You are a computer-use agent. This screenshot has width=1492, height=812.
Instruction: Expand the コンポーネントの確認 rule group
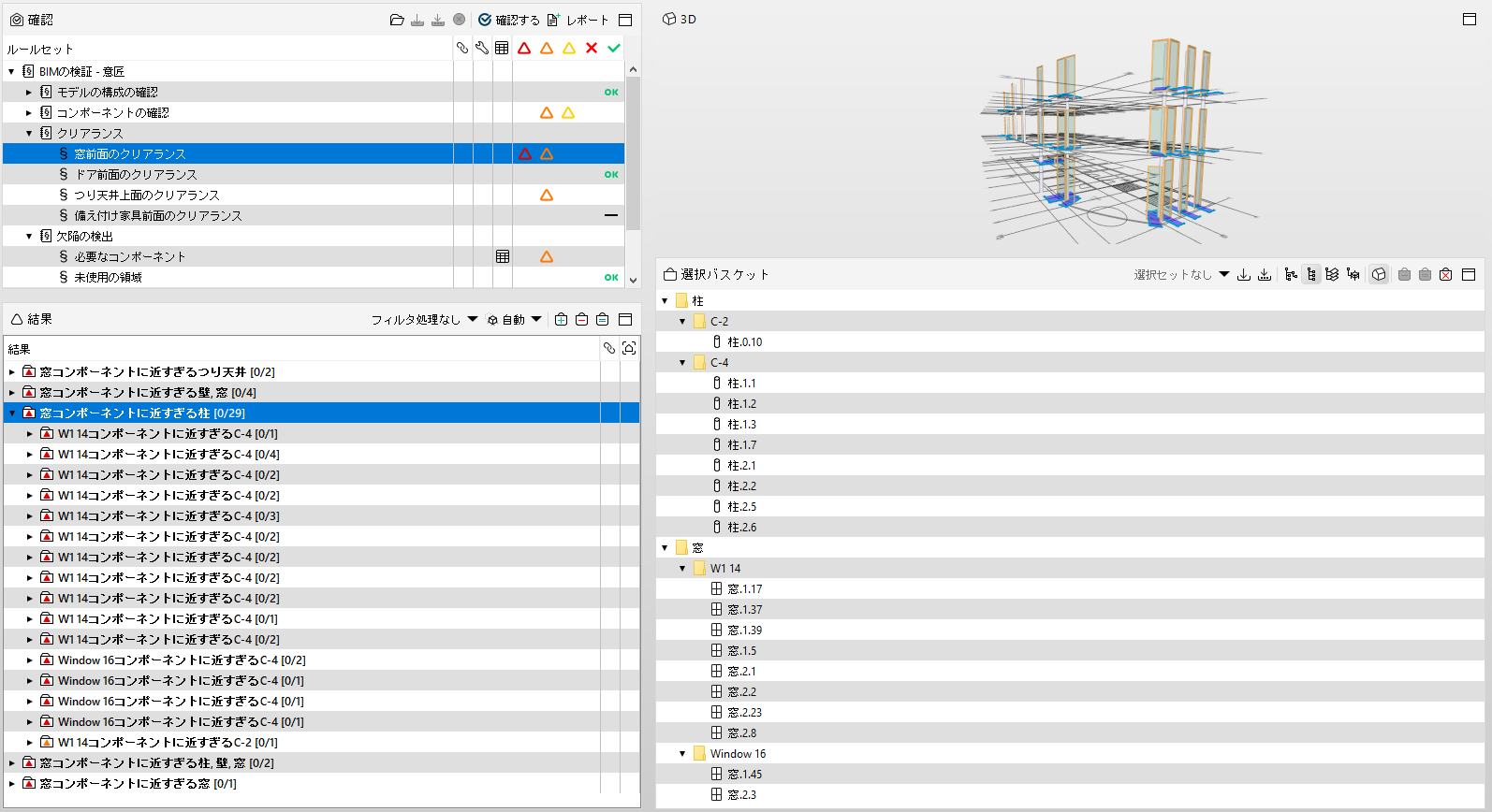29,112
